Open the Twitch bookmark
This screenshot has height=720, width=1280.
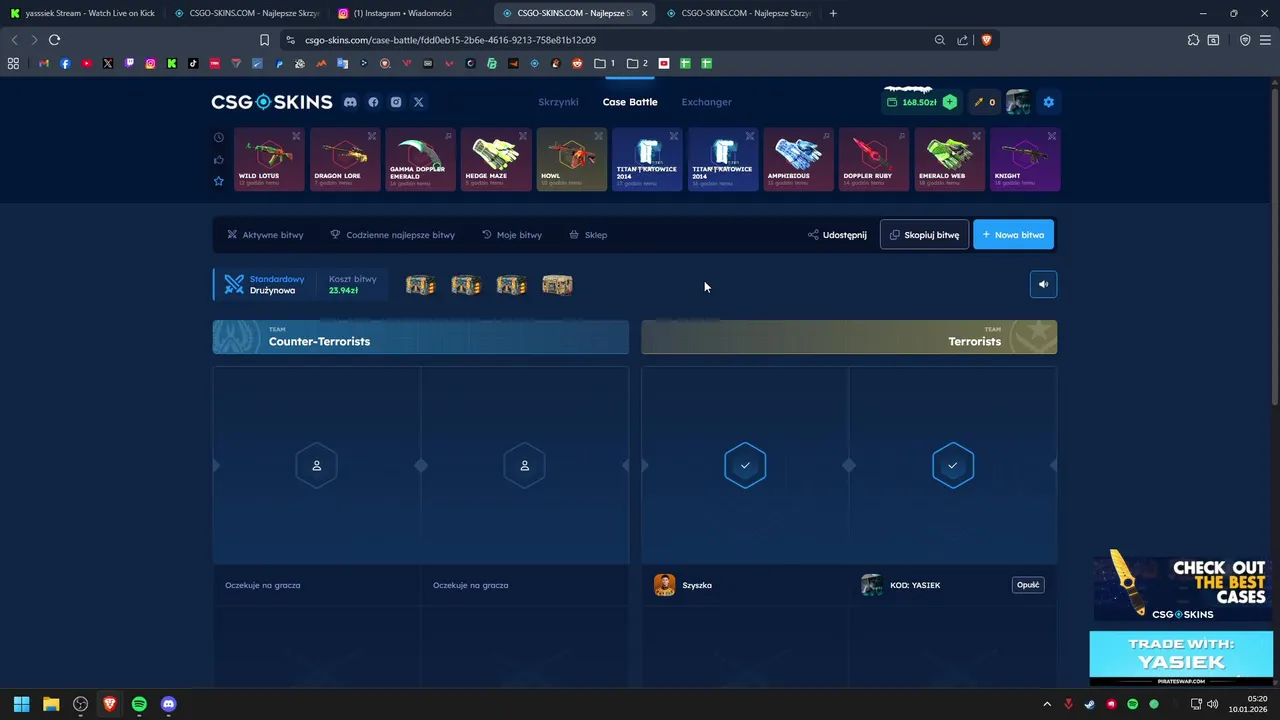129,63
